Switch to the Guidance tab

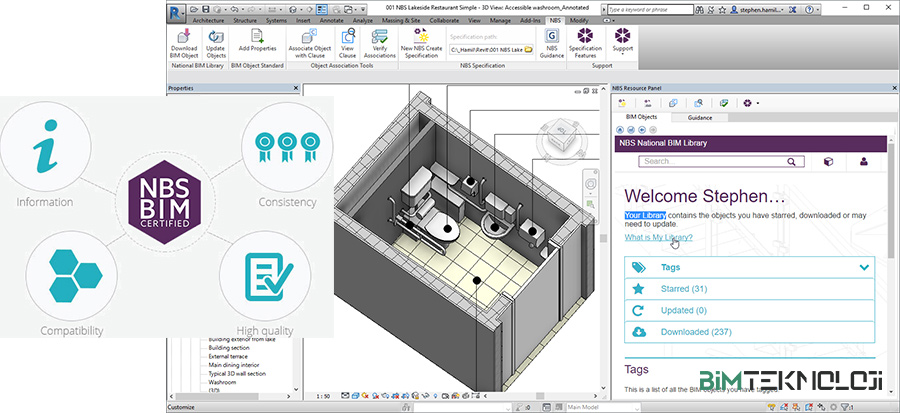700,117
